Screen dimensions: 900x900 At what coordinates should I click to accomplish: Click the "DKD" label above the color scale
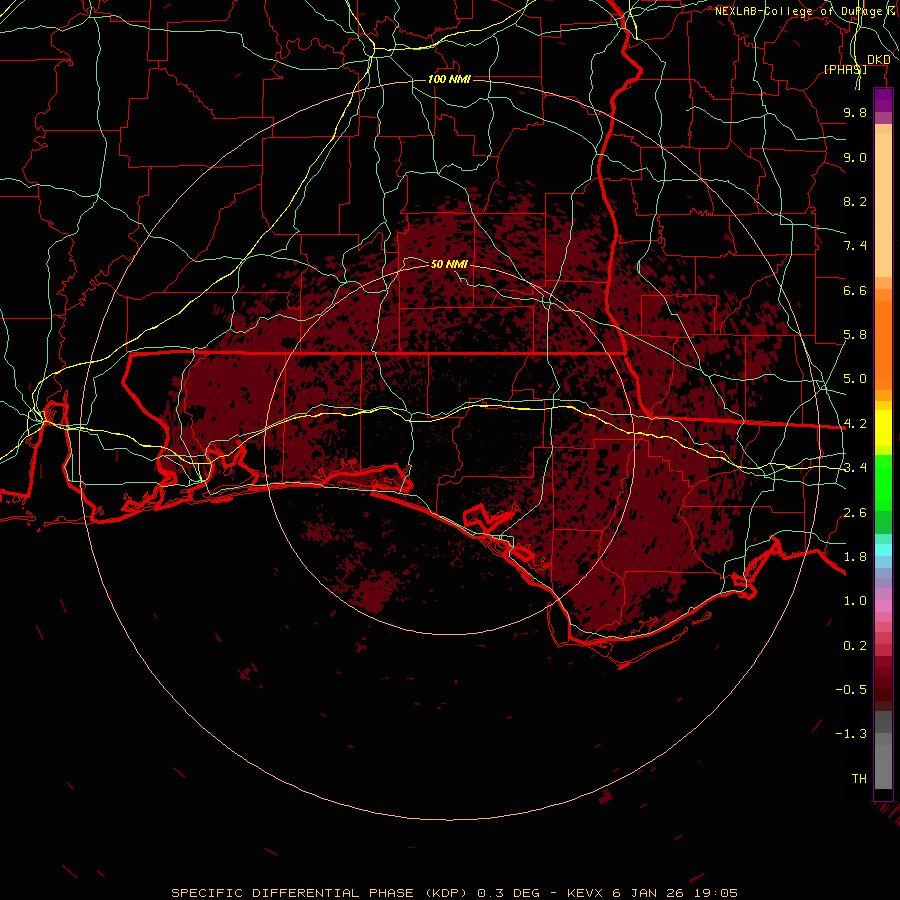pyautogui.click(x=878, y=60)
